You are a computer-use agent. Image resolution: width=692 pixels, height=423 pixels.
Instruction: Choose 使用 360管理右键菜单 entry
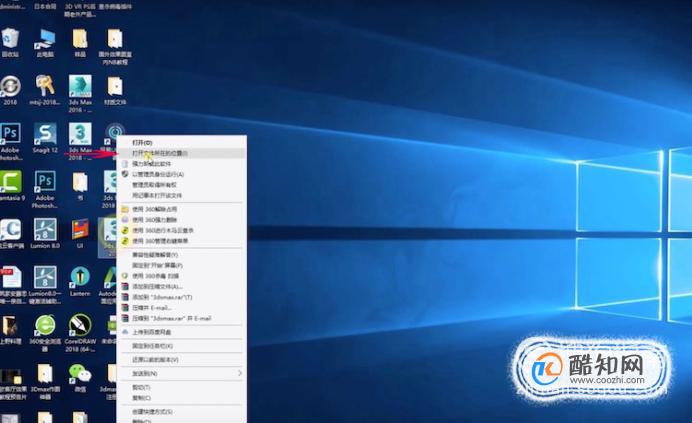[x=181, y=241]
